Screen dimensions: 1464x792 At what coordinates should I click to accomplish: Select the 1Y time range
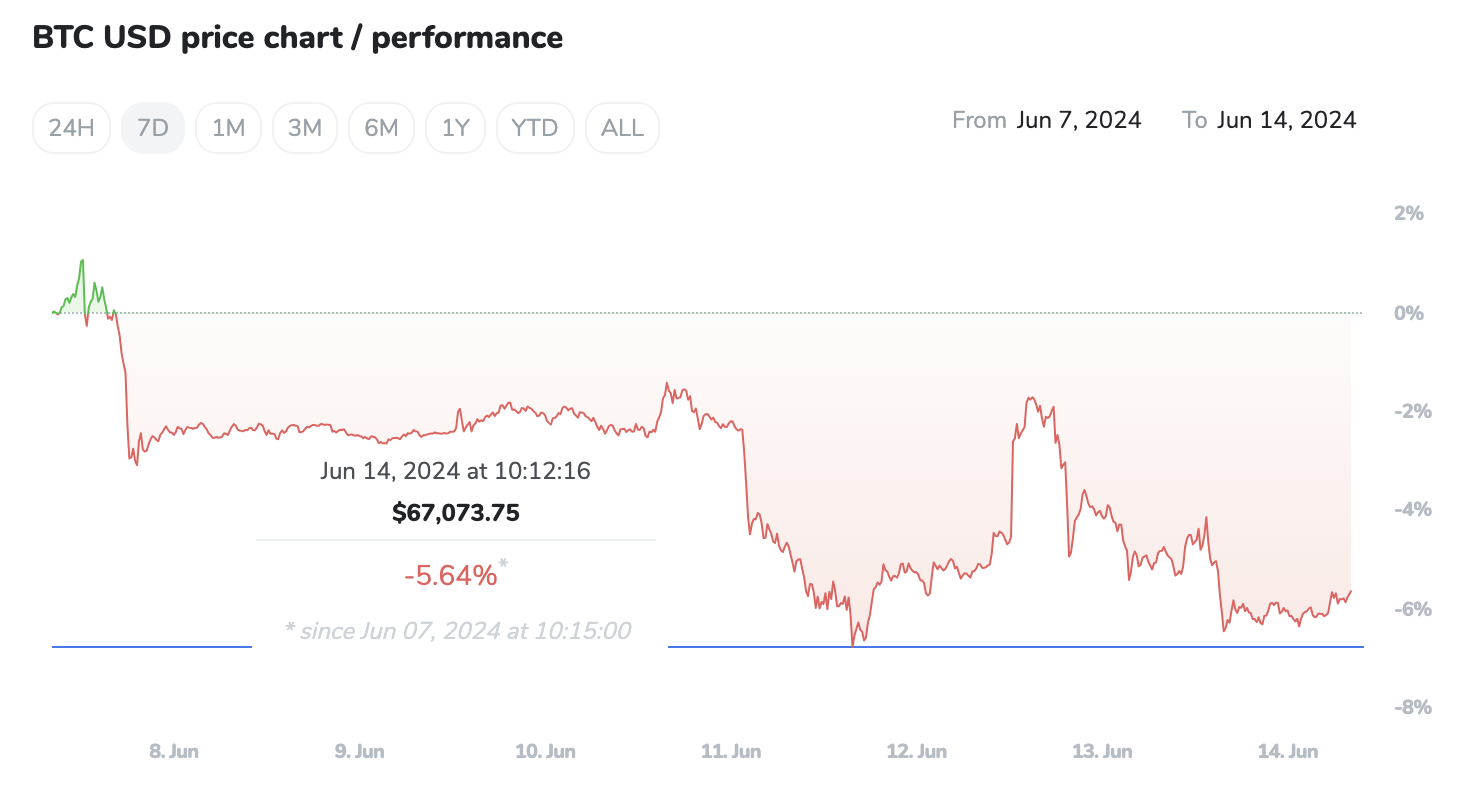click(455, 127)
